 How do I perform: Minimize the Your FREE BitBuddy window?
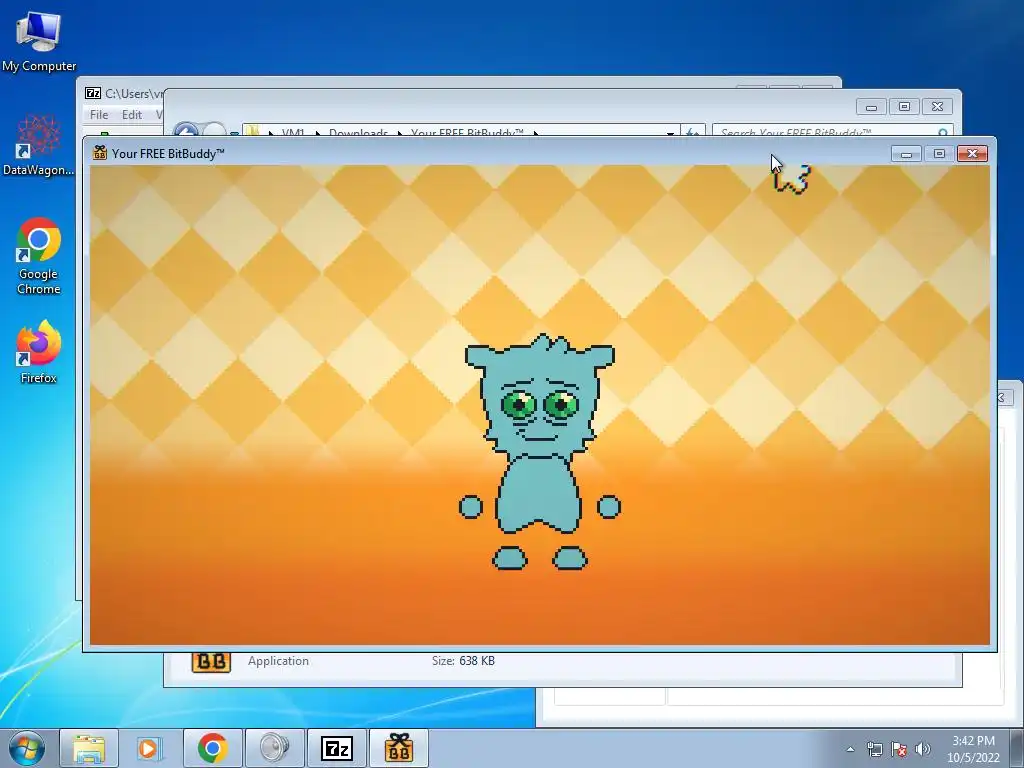click(x=906, y=153)
